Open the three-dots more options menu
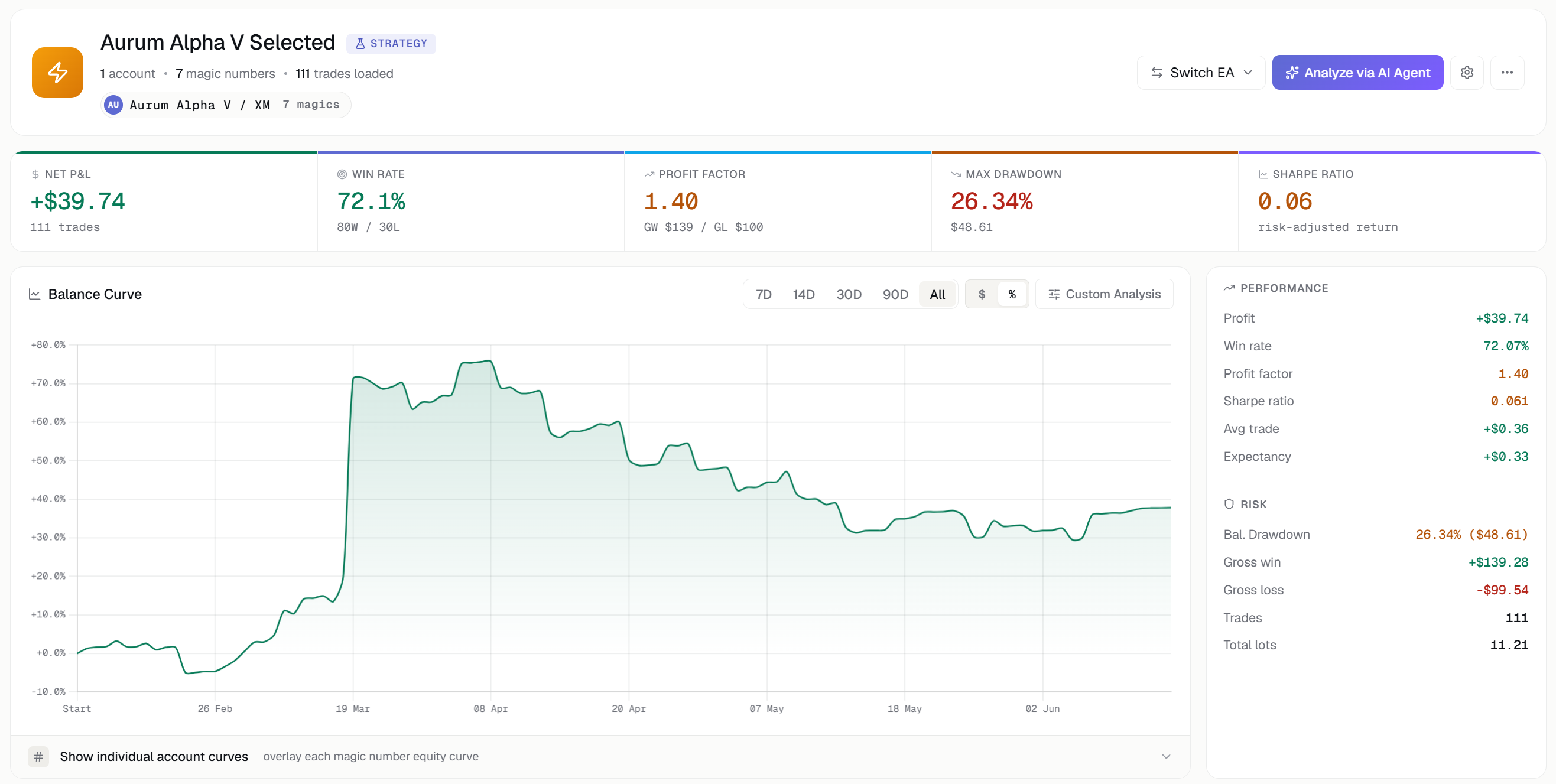The height and width of the screenshot is (784, 1556). pyautogui.click(x=1507, y=73)
